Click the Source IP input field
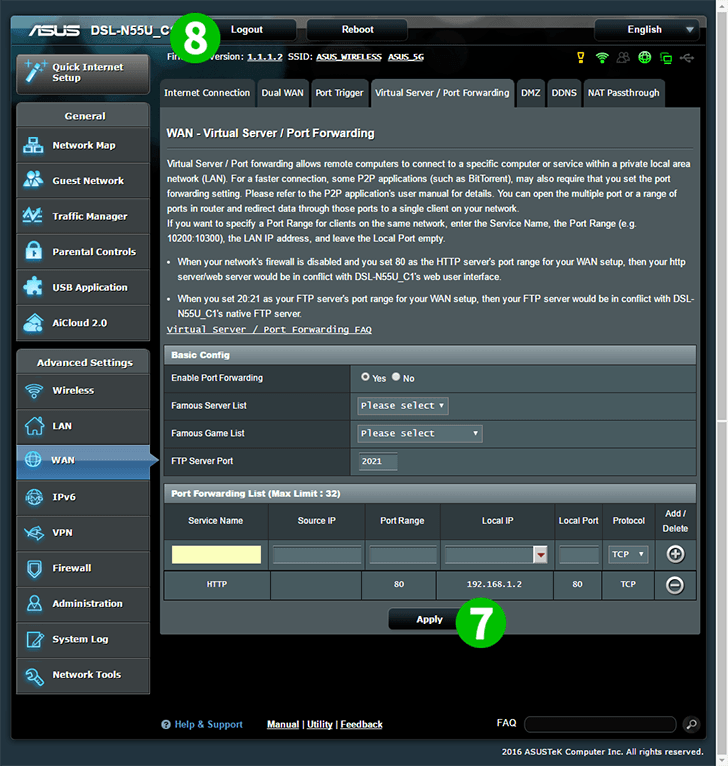The image size is (728, 766). coord(317,554)
